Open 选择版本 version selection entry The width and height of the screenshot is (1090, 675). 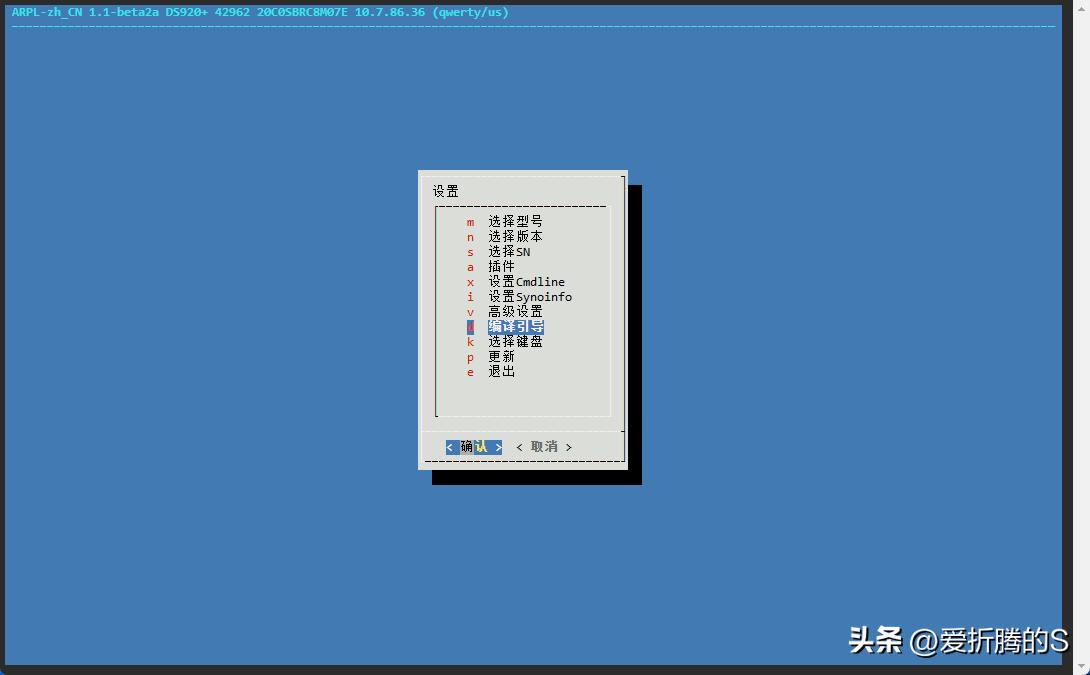[514, 237]
